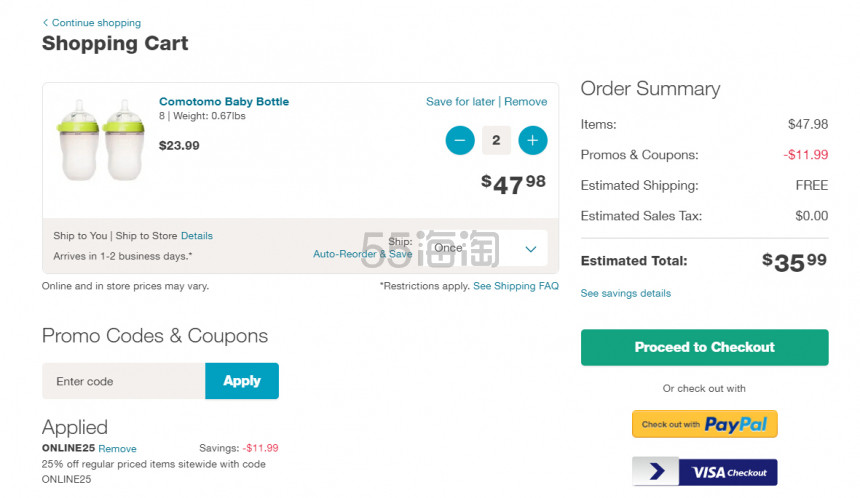
Task: Focus the Enter code promo field
Action: point(124,381)
